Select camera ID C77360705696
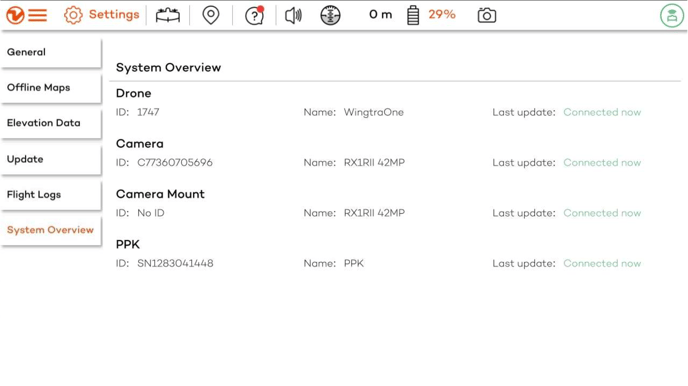This screenshot has width=688, height=386. coord(175,163)
